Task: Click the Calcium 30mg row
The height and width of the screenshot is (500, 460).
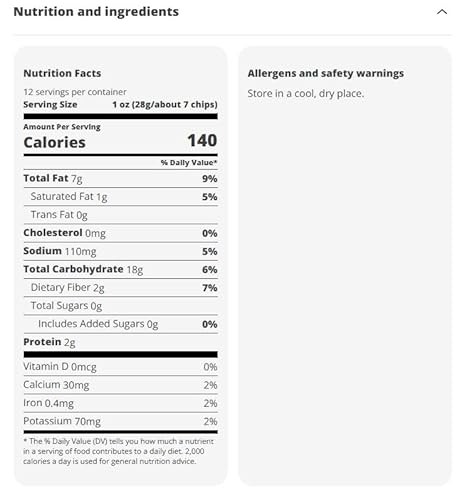Action: [120, 385]
